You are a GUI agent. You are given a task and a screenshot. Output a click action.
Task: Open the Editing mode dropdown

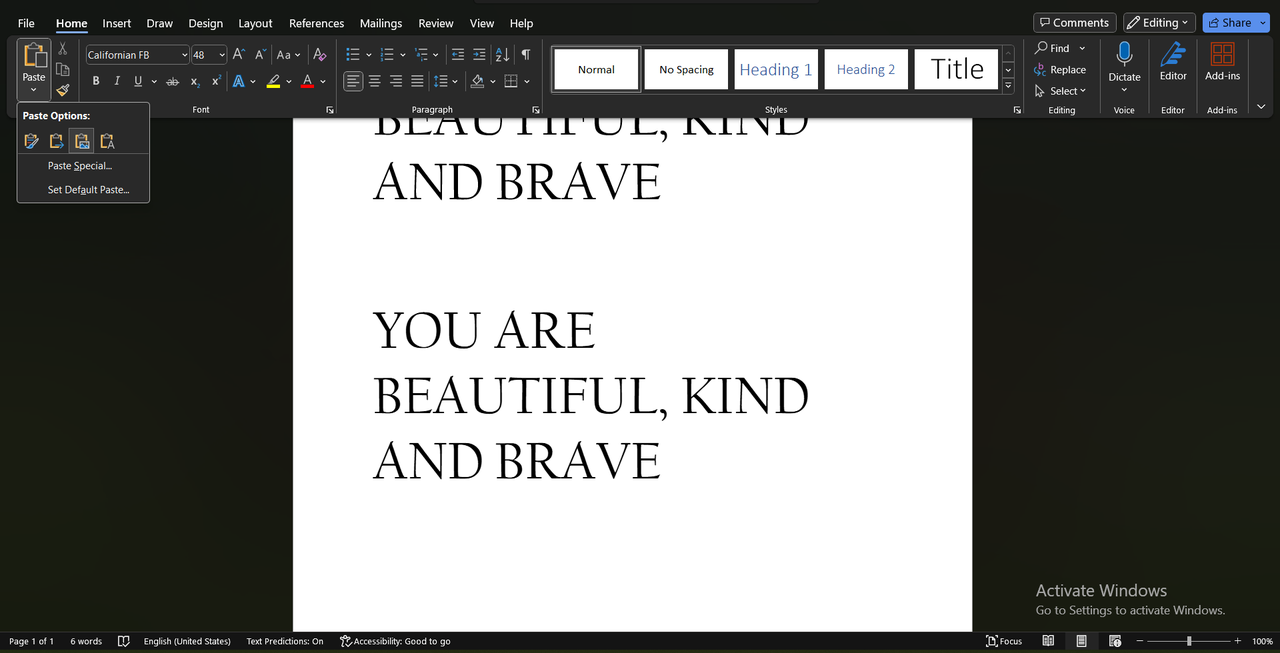(x=1160, y=22)
